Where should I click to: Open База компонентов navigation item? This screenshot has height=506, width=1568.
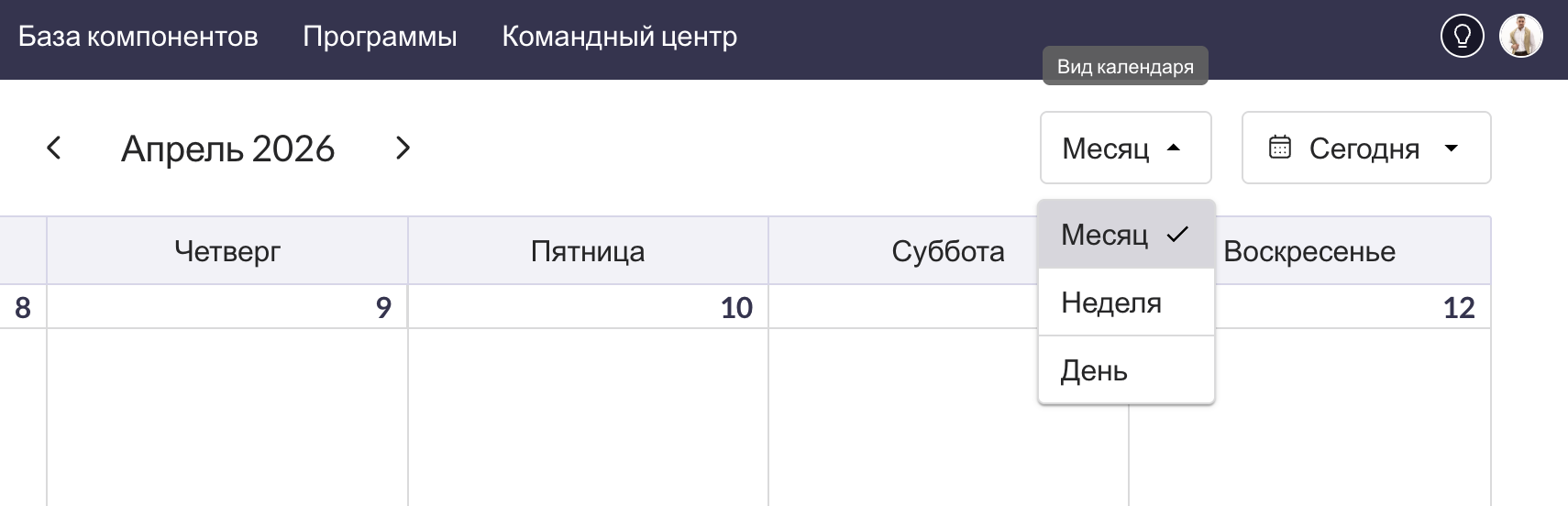[x=138, y=37]
